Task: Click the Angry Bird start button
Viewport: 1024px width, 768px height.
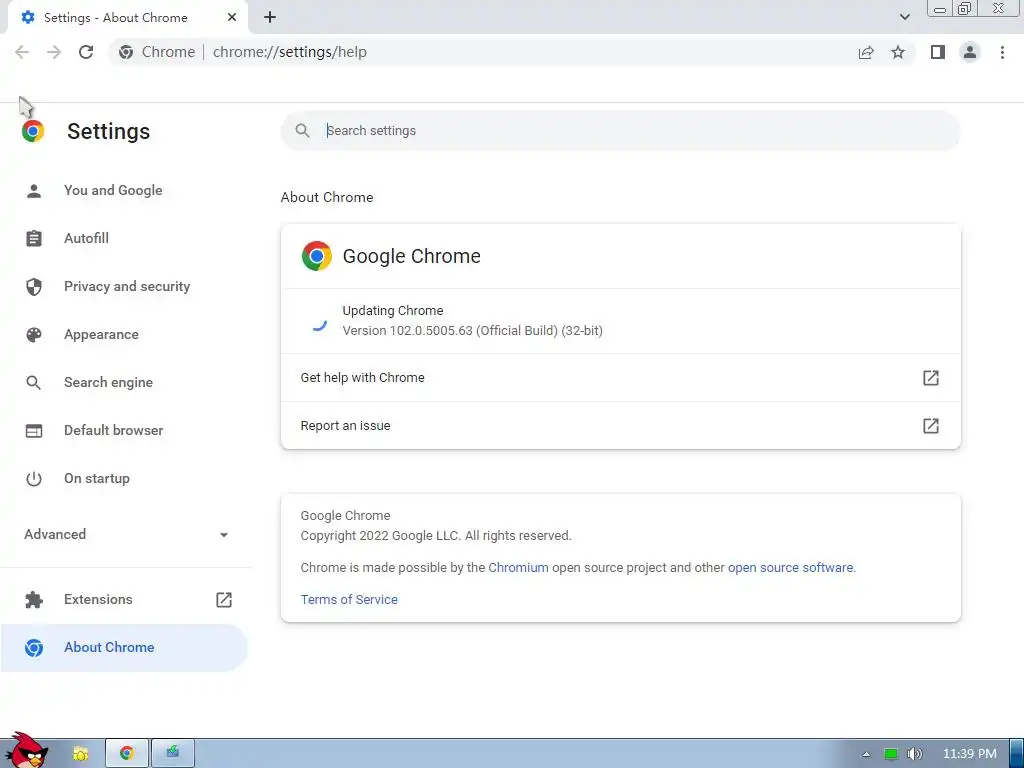Action: point(27,750)
